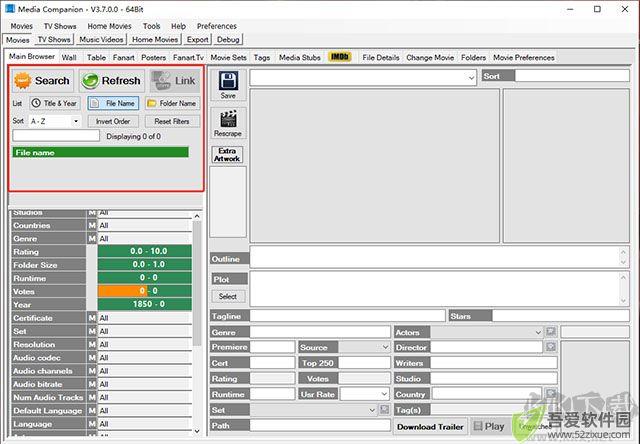Open the Movie Sets tab
The image size is (640, 444).
[229, 58]
